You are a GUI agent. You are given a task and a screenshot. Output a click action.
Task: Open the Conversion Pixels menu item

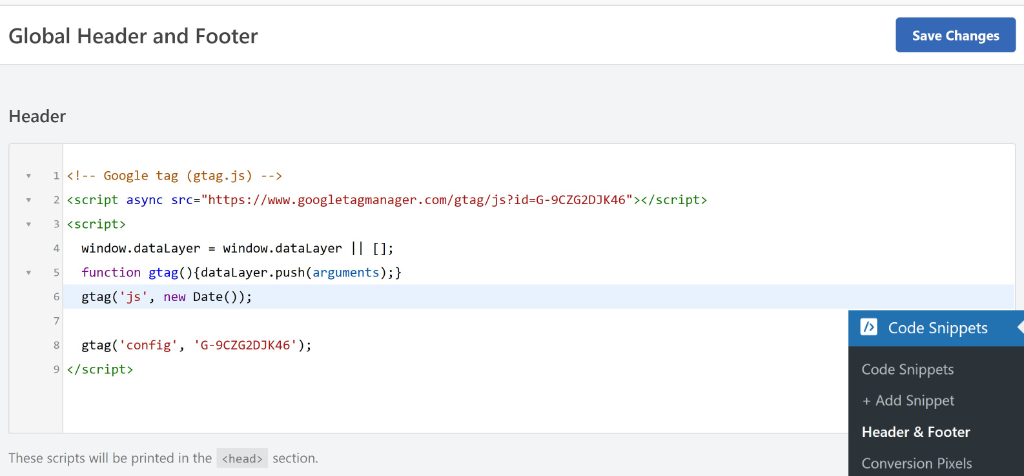[916, 464]
